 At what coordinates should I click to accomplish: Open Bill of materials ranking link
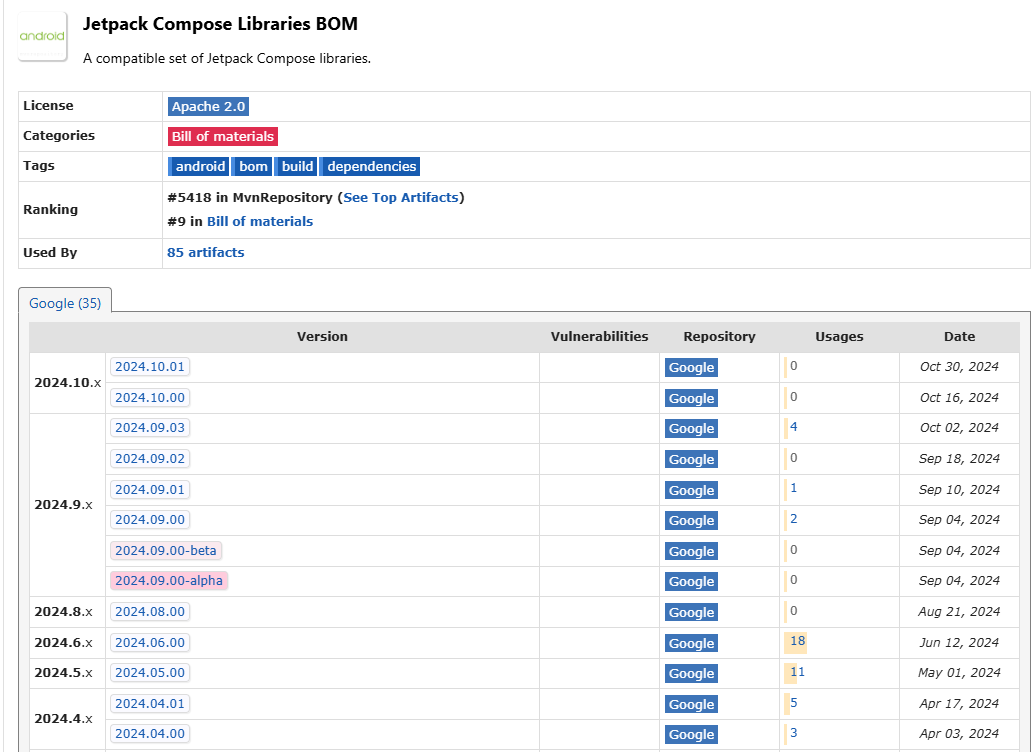[260, 221]
